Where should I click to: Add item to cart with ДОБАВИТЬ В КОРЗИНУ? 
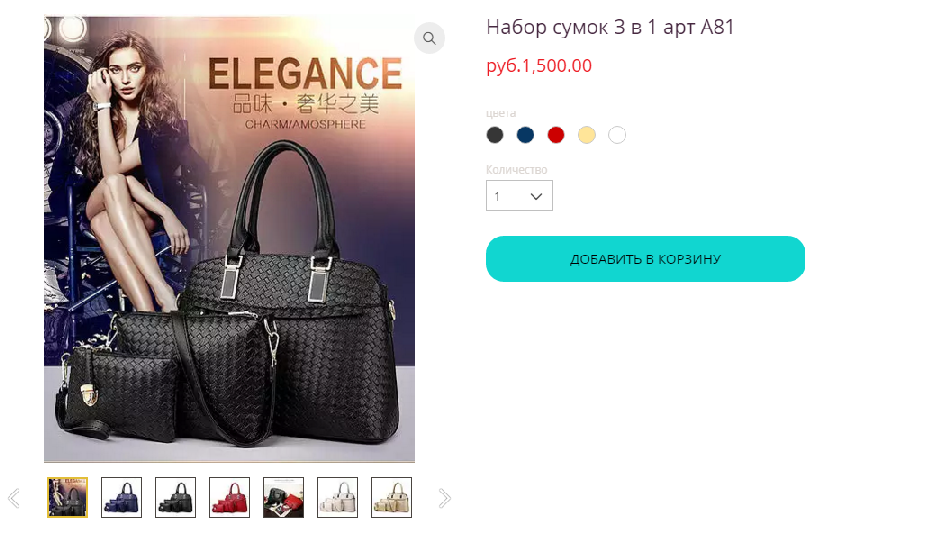coord(645,259)
